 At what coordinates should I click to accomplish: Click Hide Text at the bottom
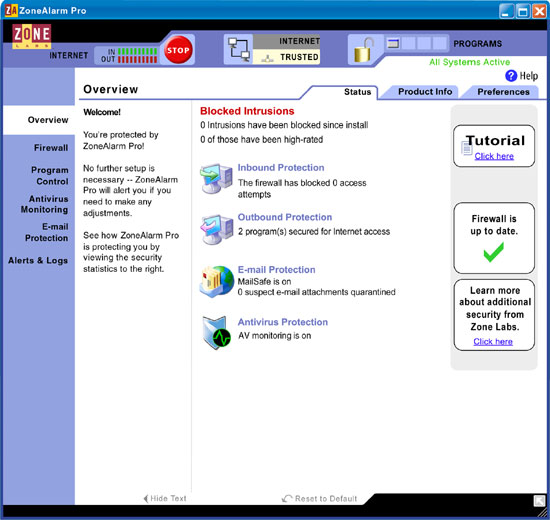(165, 498)
